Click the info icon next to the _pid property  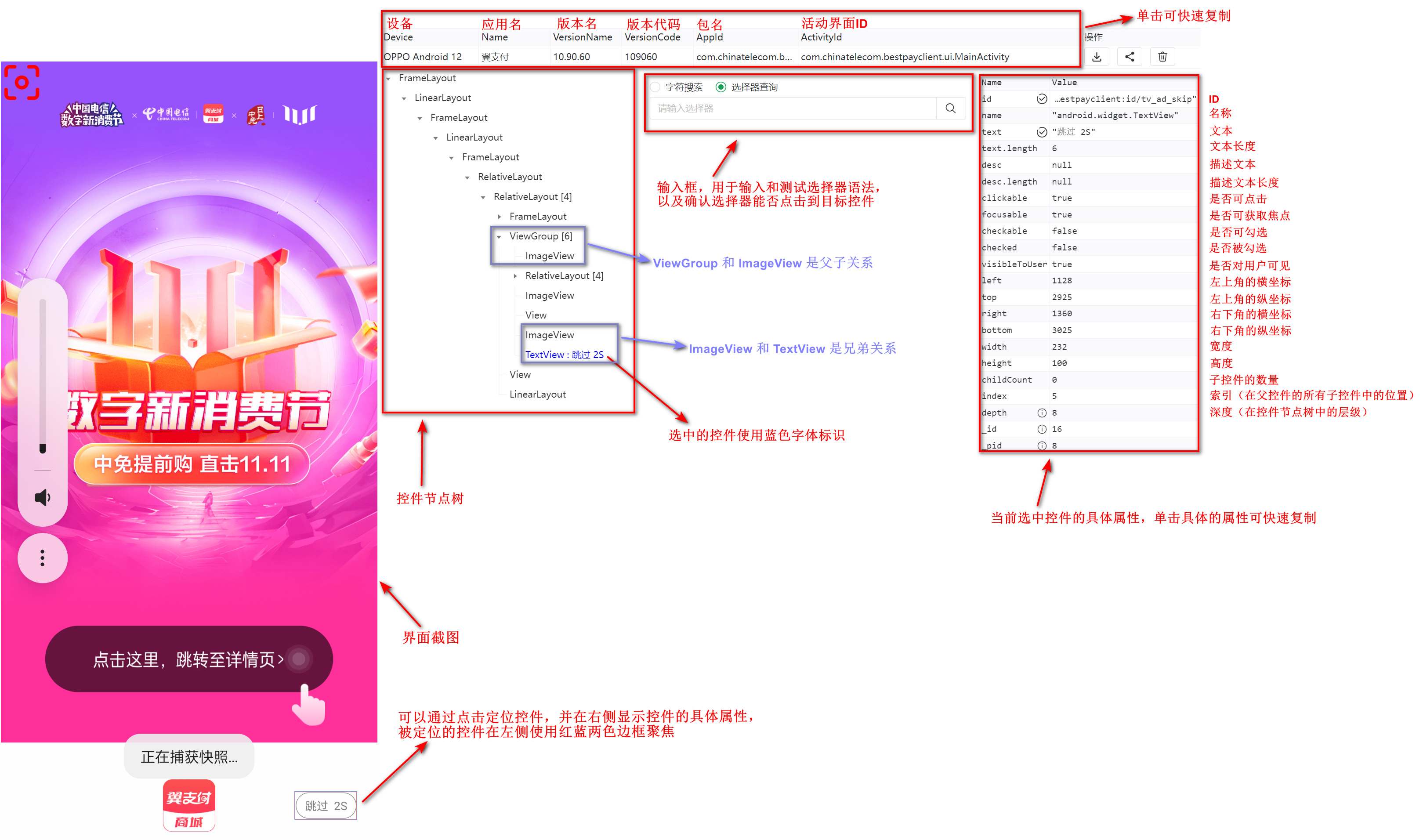click(x=1042, y=445)
